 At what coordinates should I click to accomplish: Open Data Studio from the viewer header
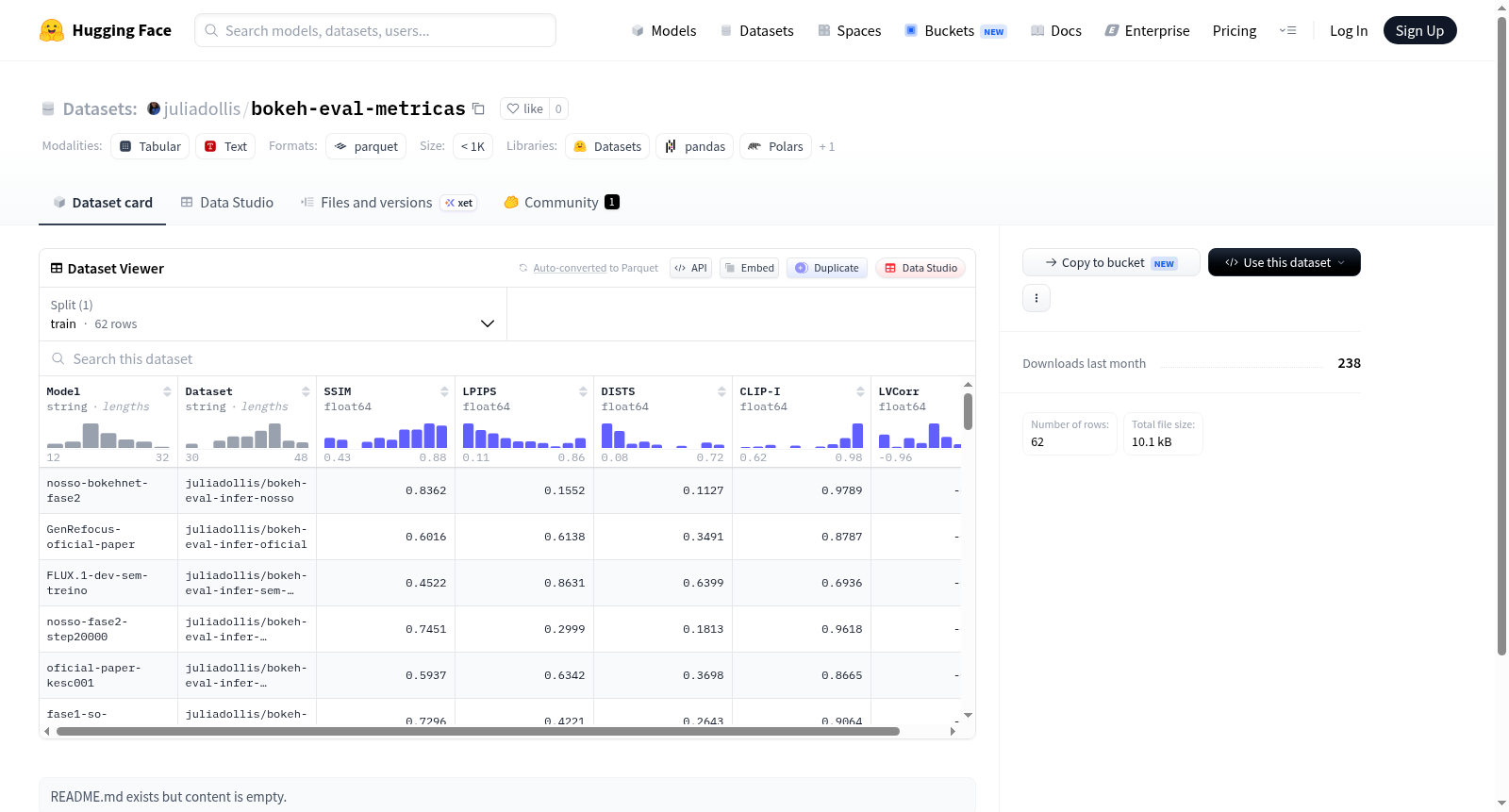pyautogui.click(x=920, y=268)
